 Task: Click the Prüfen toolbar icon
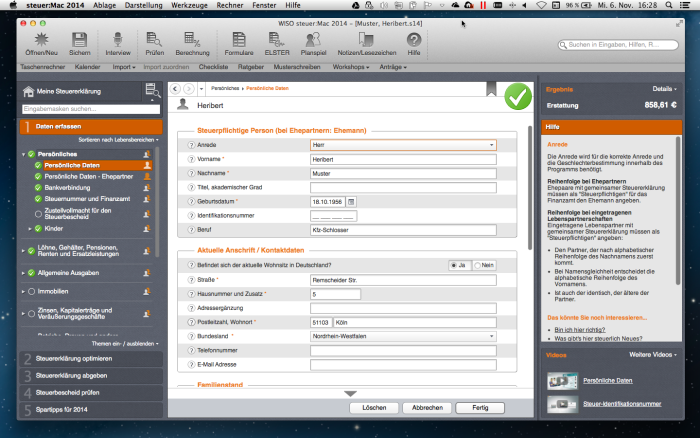(x=155, y=39)
